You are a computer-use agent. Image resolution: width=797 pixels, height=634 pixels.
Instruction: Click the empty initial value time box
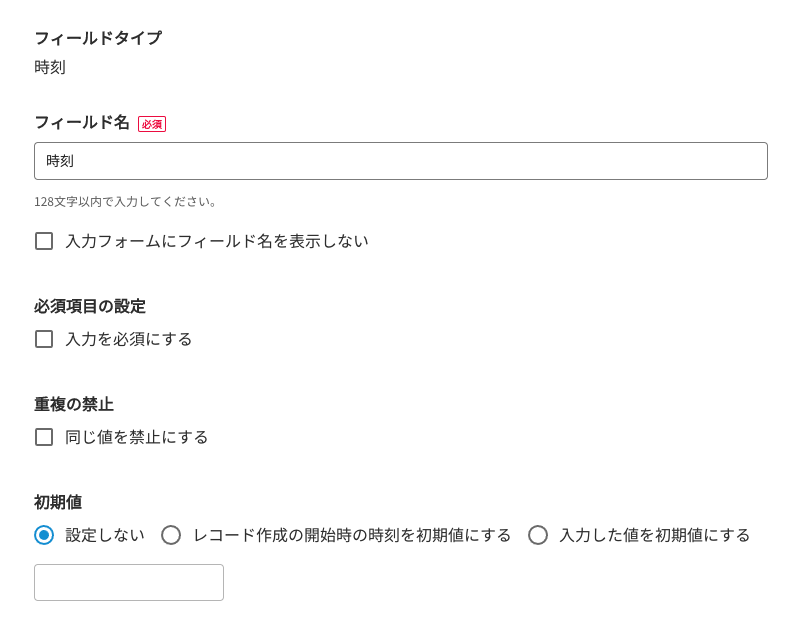pos(129,582)
